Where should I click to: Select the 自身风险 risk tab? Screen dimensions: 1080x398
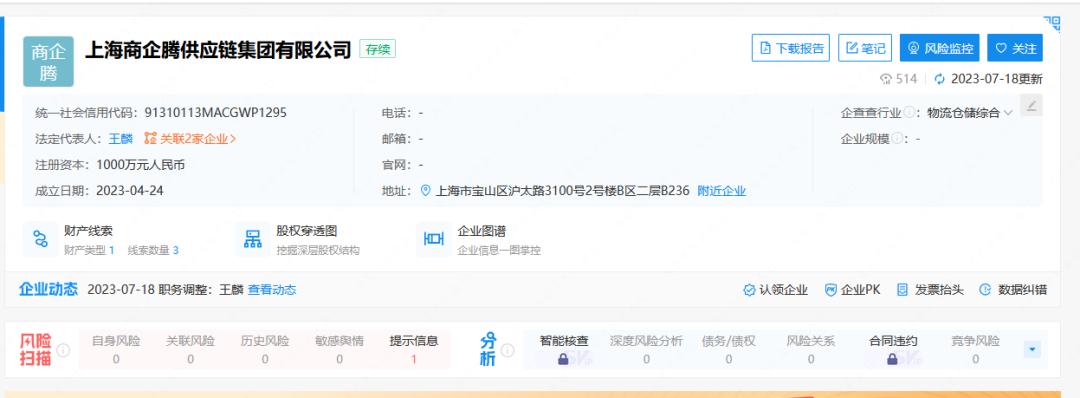pos(116,349)
